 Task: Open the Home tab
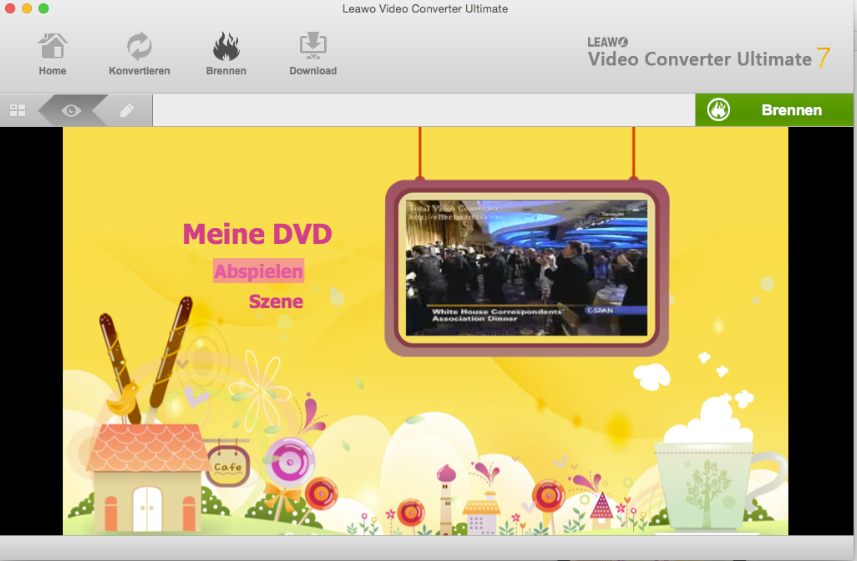52,54
